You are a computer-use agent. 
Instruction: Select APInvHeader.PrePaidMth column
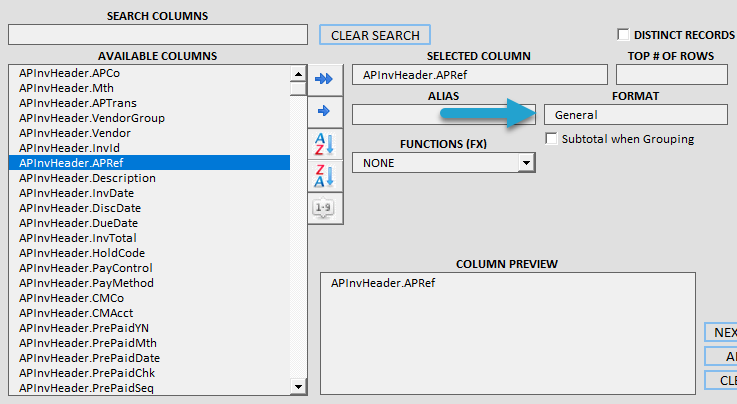[149, 343]
